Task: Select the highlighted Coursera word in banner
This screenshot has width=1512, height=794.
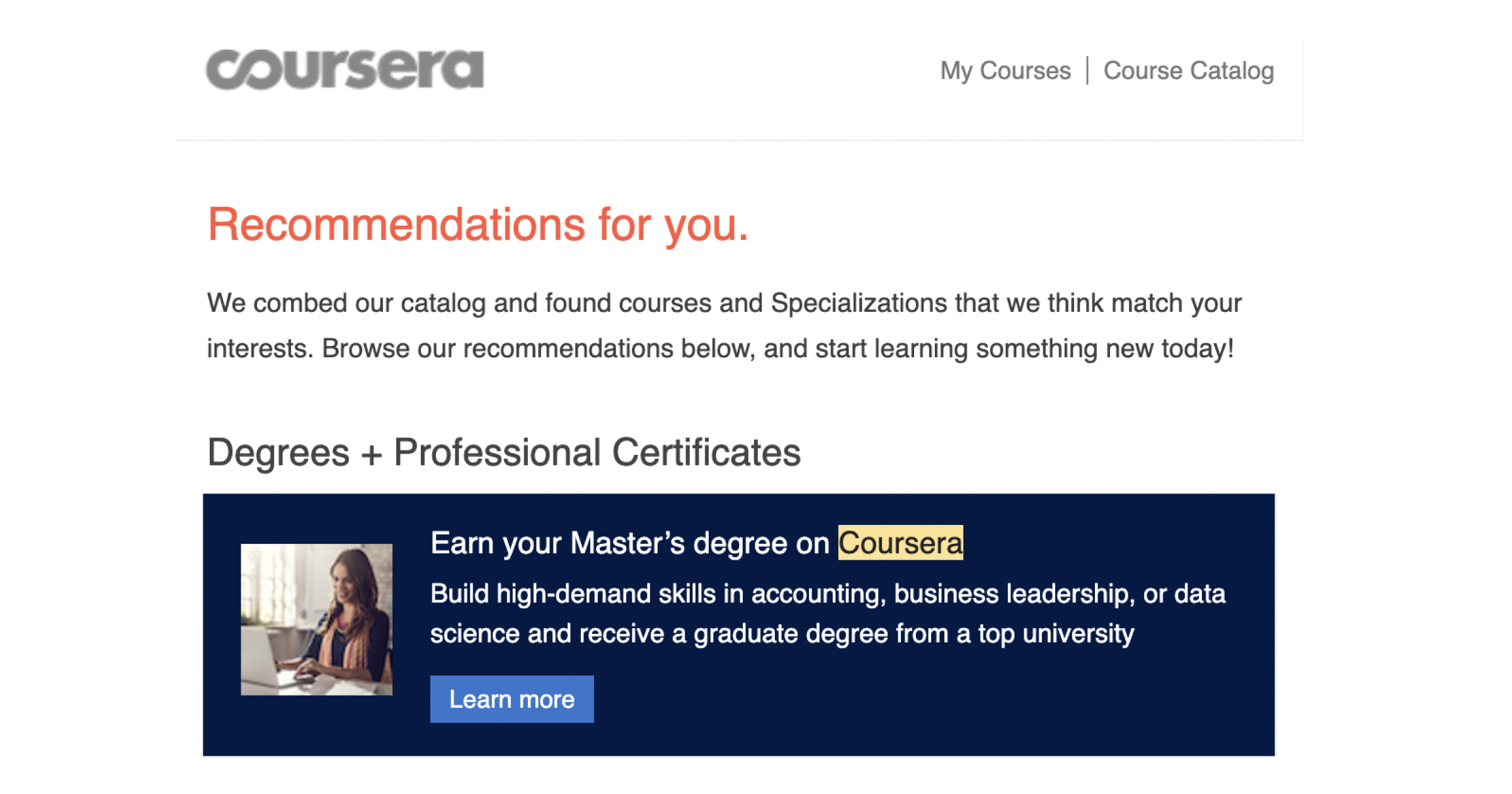Action: tap(900, 543)
